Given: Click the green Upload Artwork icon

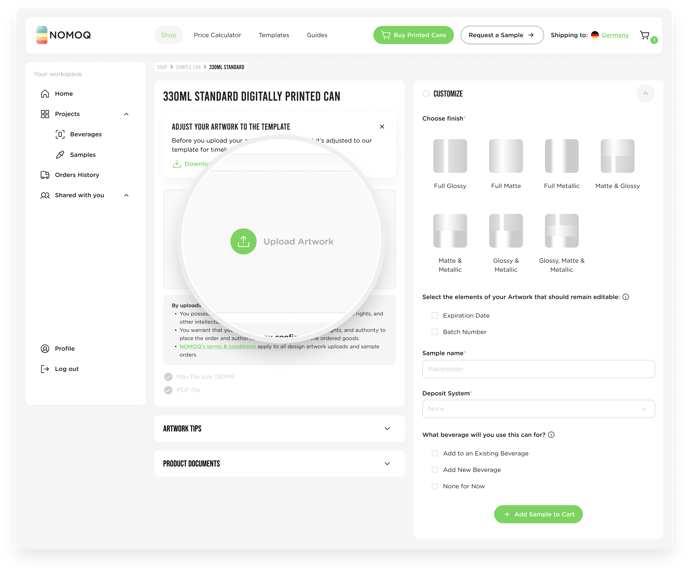Looking at the screenshot, I should 243,241.
